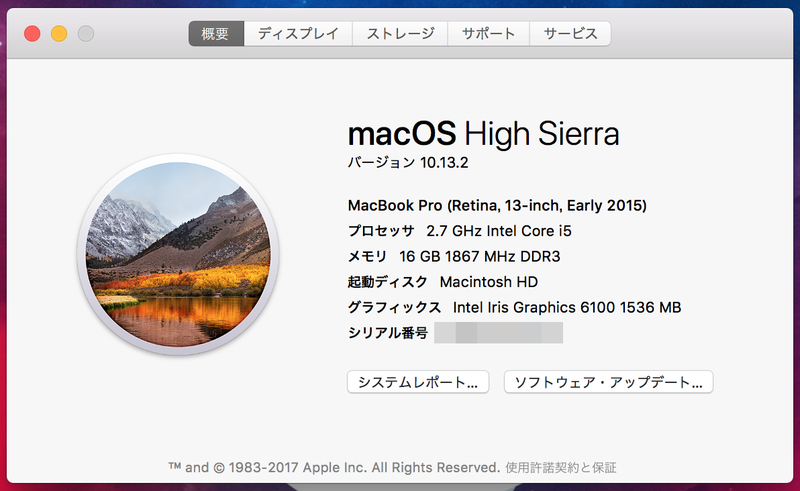Click the プロセッサ label
Viewport: 800px width, 491px height.
tap(381, 231)
